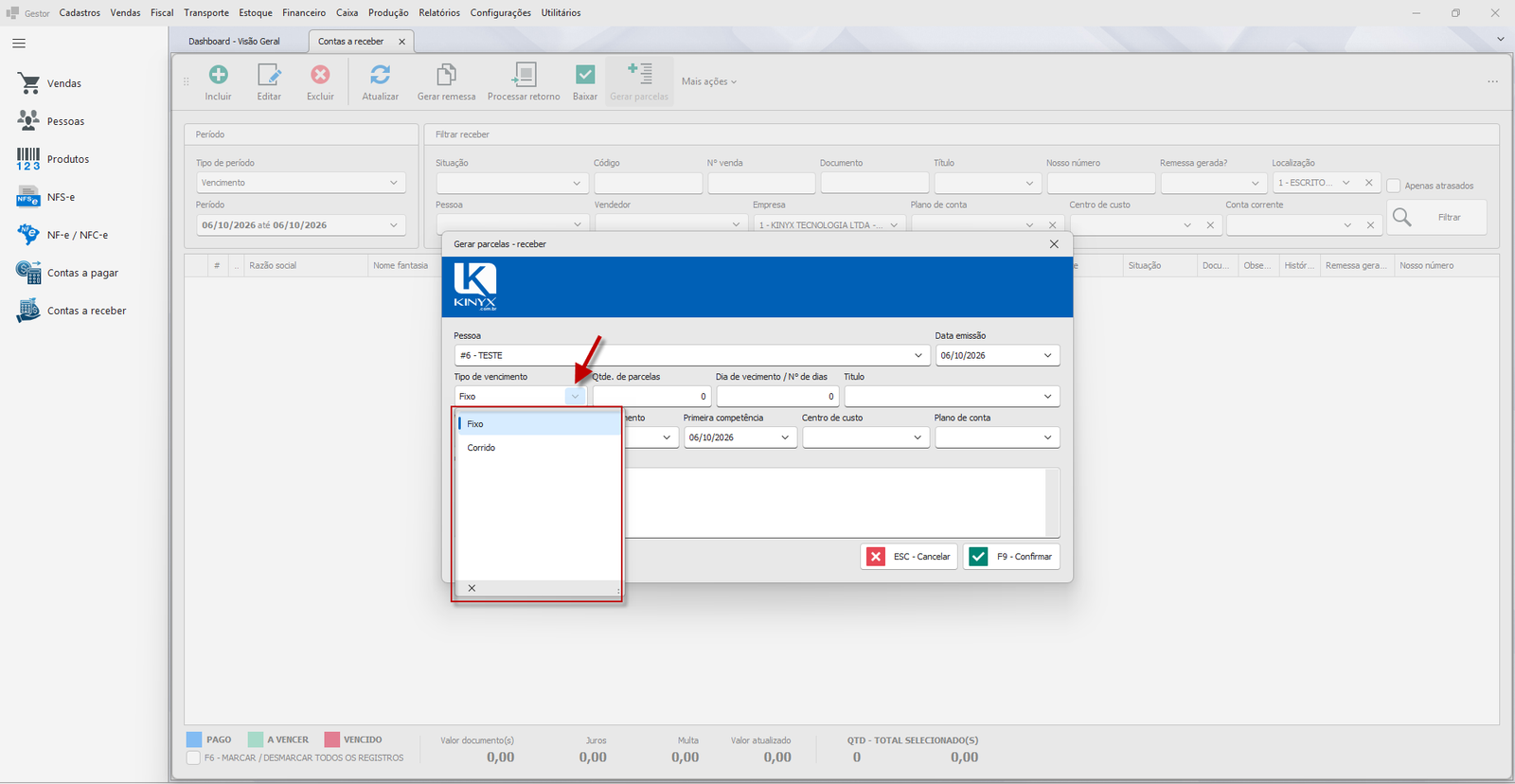Screen dimensions: 1515x784
Task: Open the Data emissão date picker
Action: [1047, 356]
